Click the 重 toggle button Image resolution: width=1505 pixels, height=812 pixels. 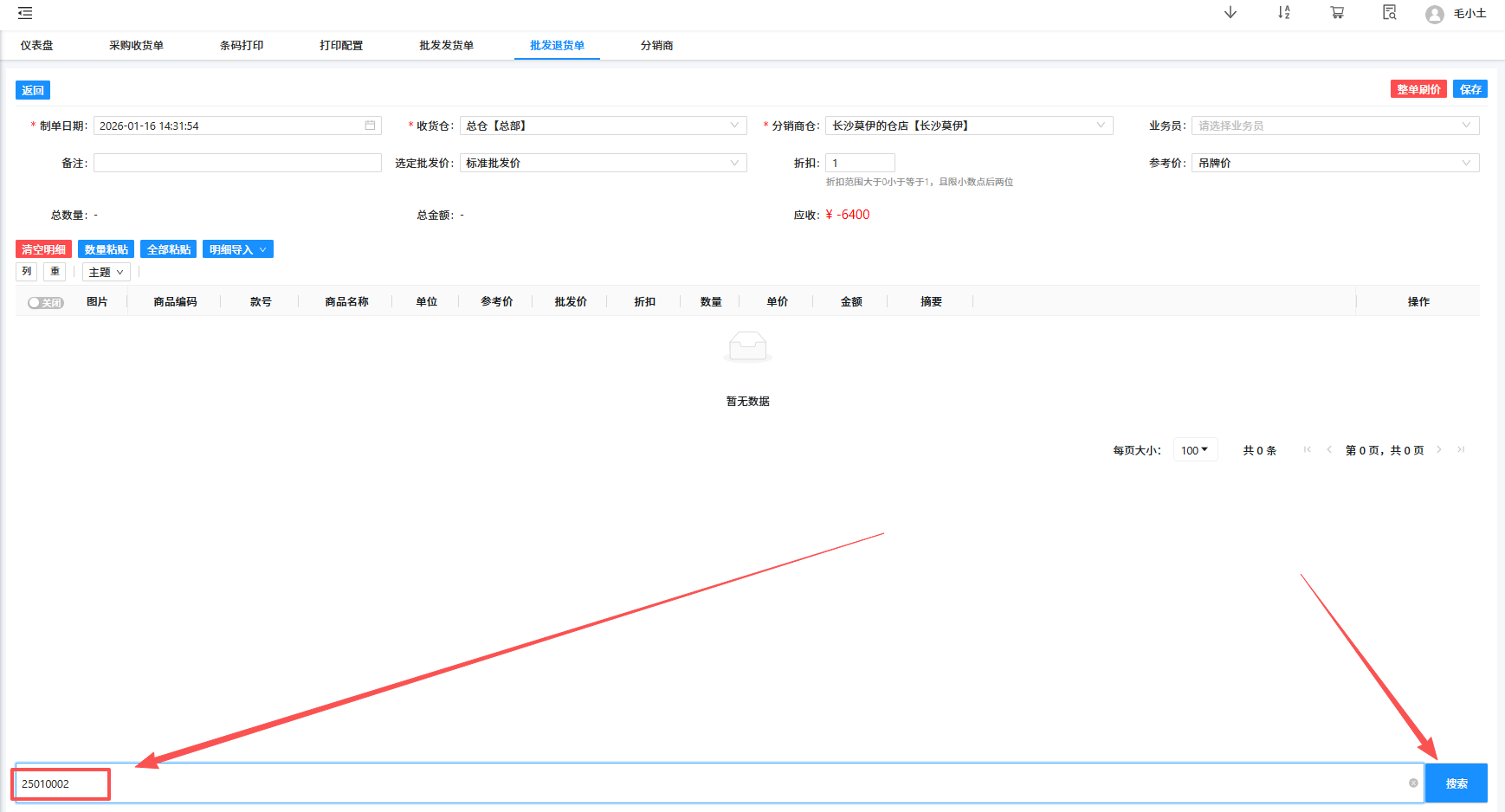point(55,271)
